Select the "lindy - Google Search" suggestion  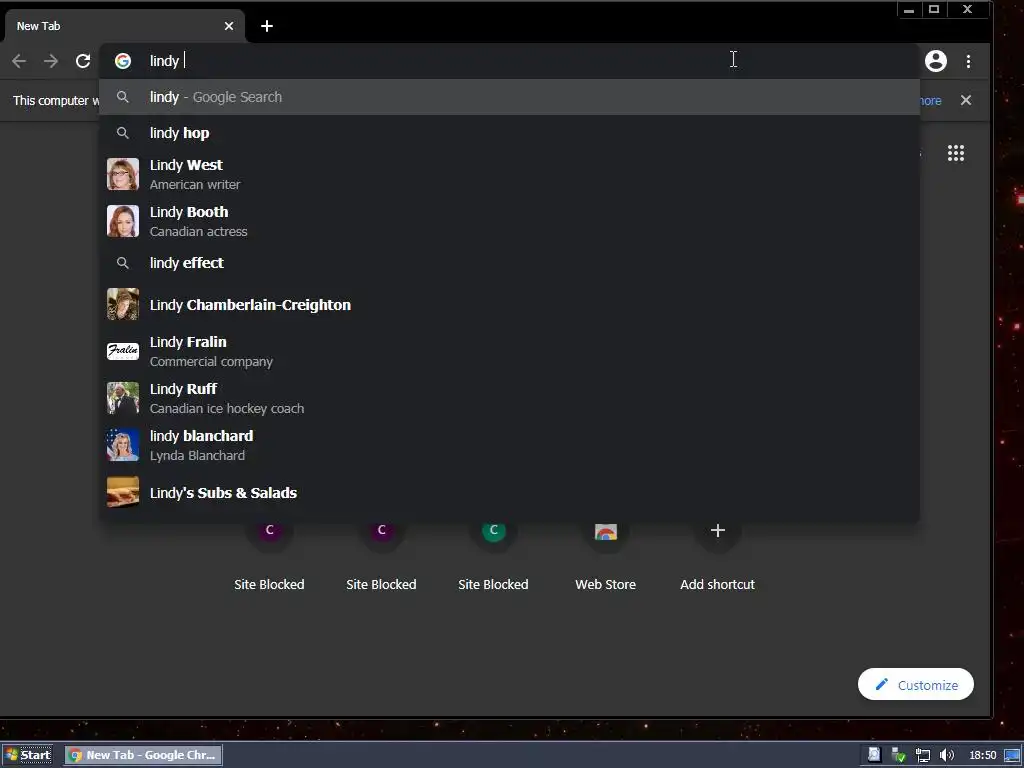click(x=509, y=97)
